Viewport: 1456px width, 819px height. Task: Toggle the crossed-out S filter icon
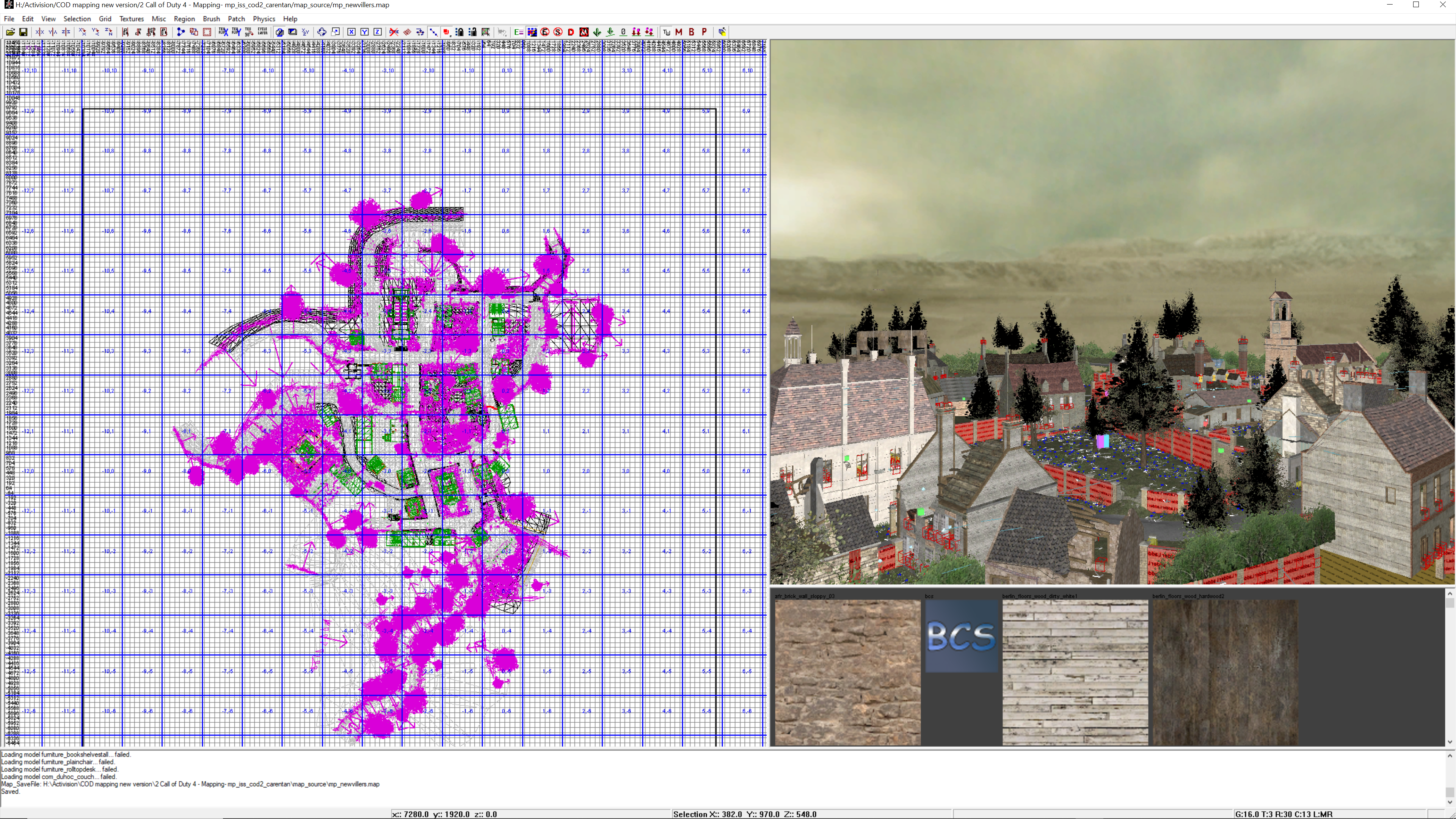(558, 31)
